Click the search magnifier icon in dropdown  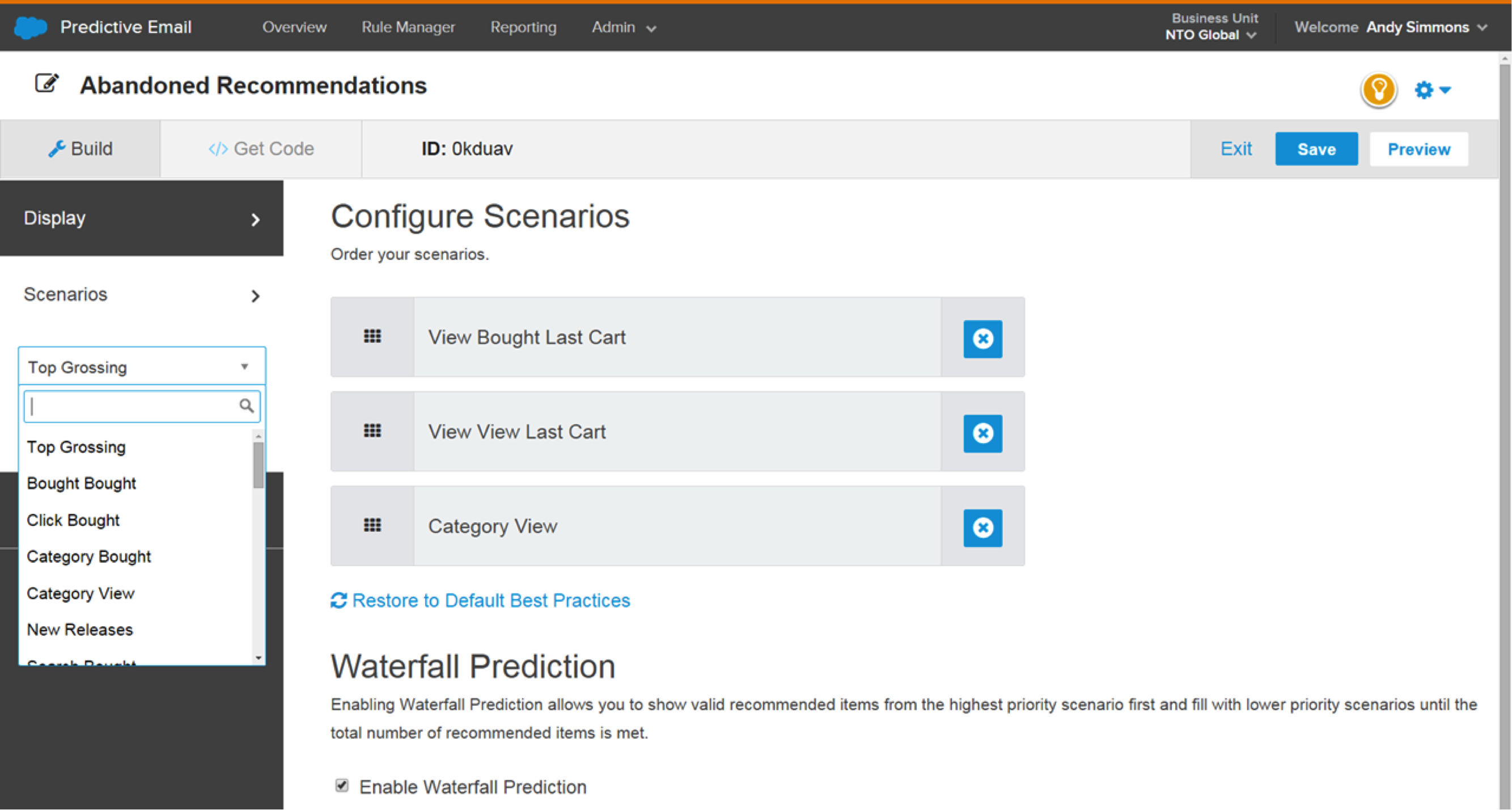tap(247, 406)
